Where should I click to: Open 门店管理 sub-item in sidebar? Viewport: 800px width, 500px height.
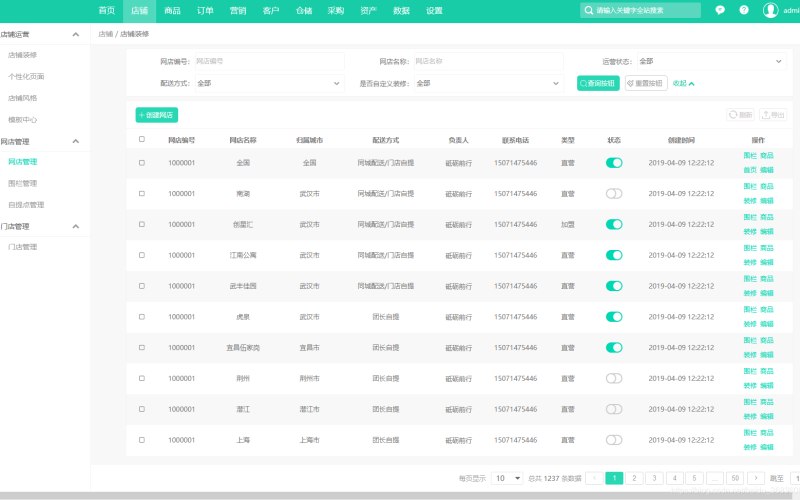[x=22, y=247]
